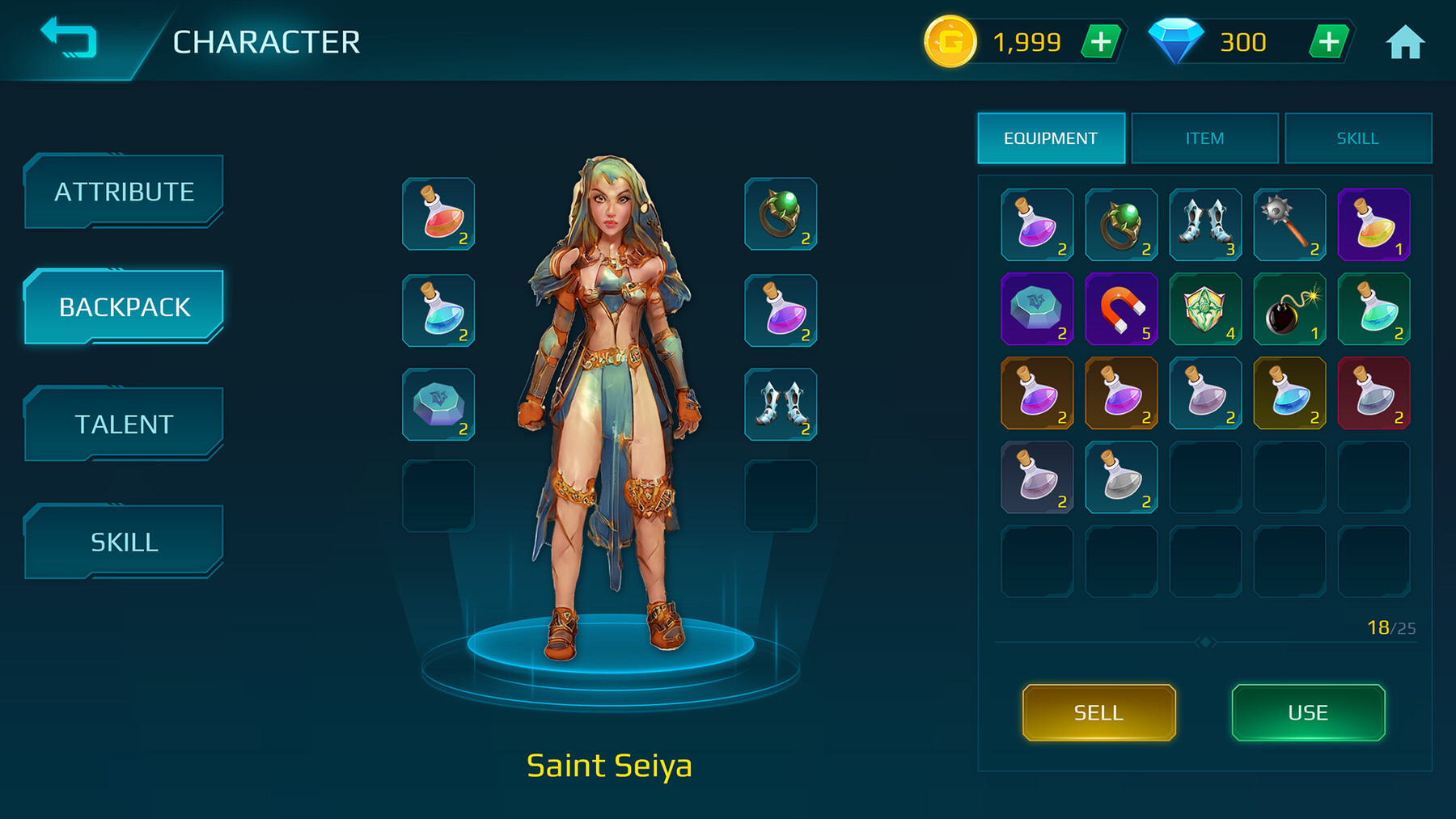Click the Saint Seiya character model
Image resolution: width=1456 pixels, height=819 pixels.
611,404
